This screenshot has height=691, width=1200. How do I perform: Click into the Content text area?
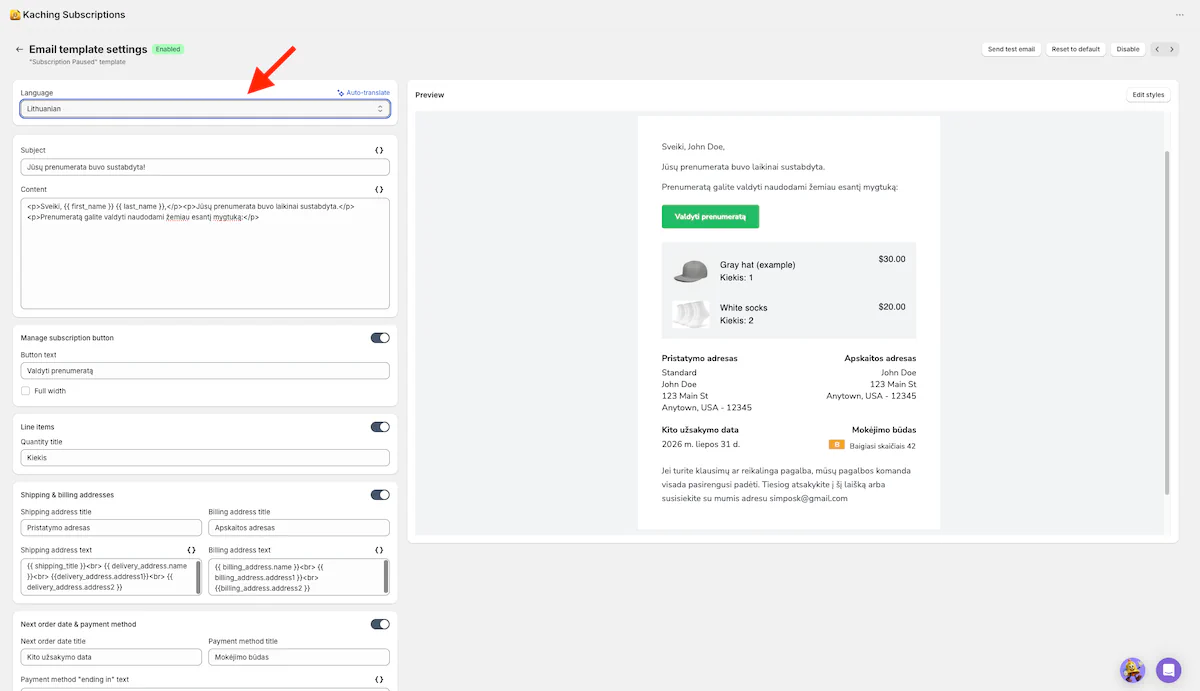click(x=205, y=253)
